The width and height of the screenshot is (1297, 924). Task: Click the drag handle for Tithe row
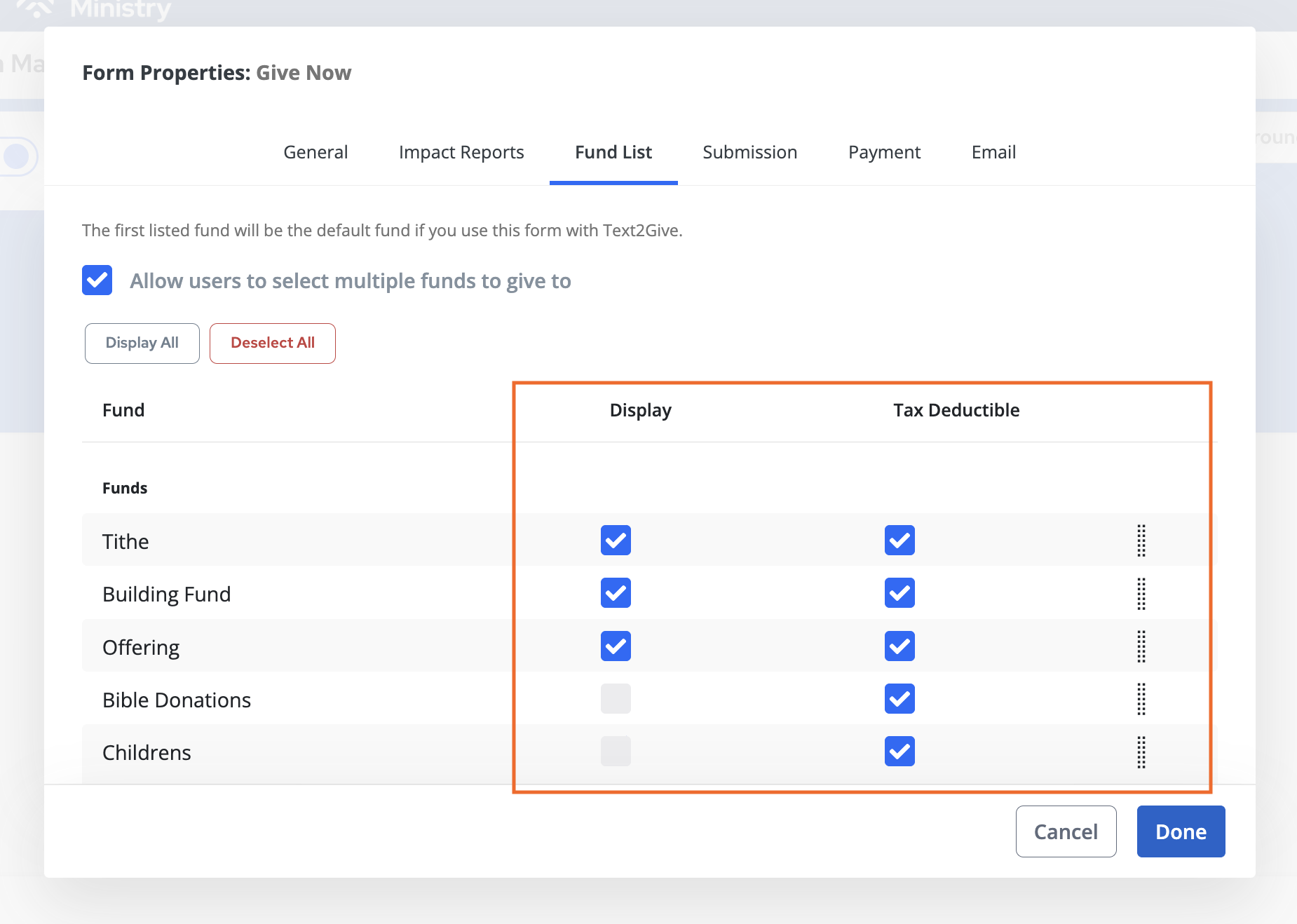[1141, 541]
